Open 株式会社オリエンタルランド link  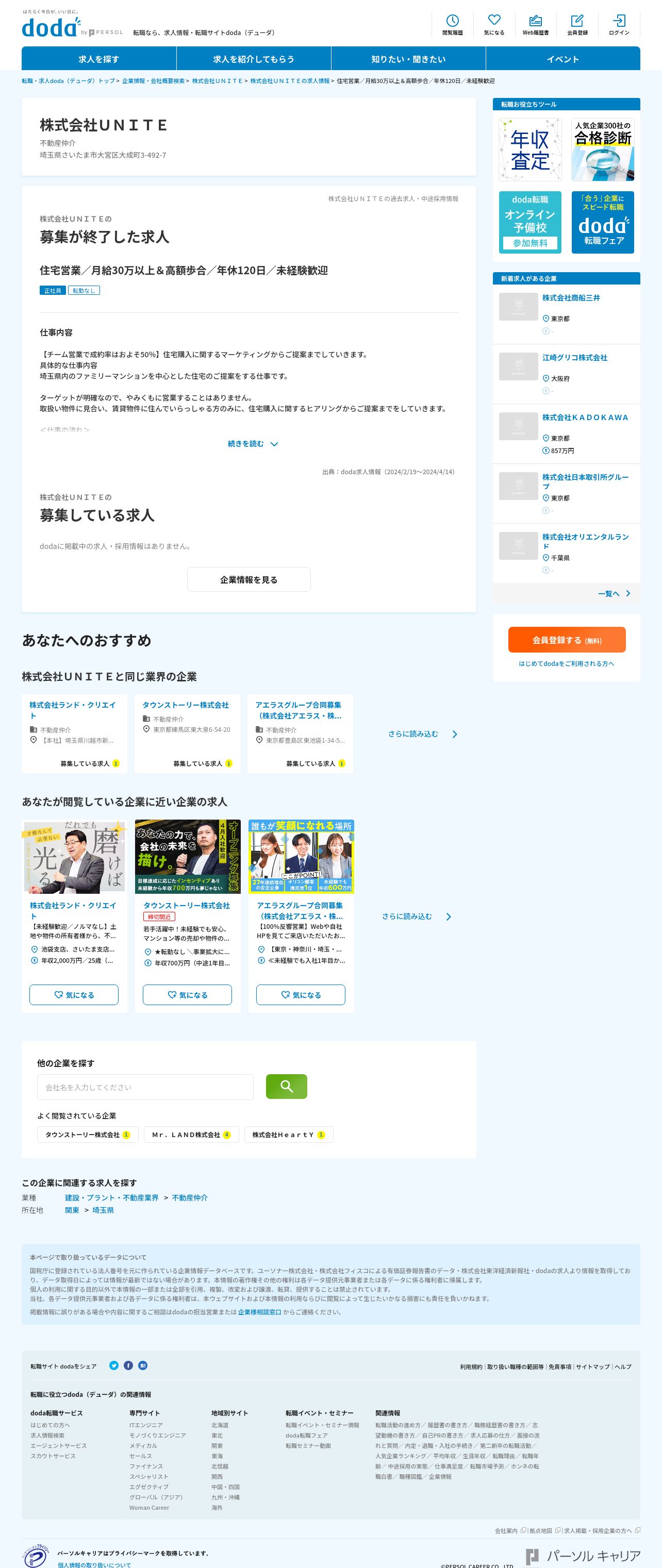586,541
